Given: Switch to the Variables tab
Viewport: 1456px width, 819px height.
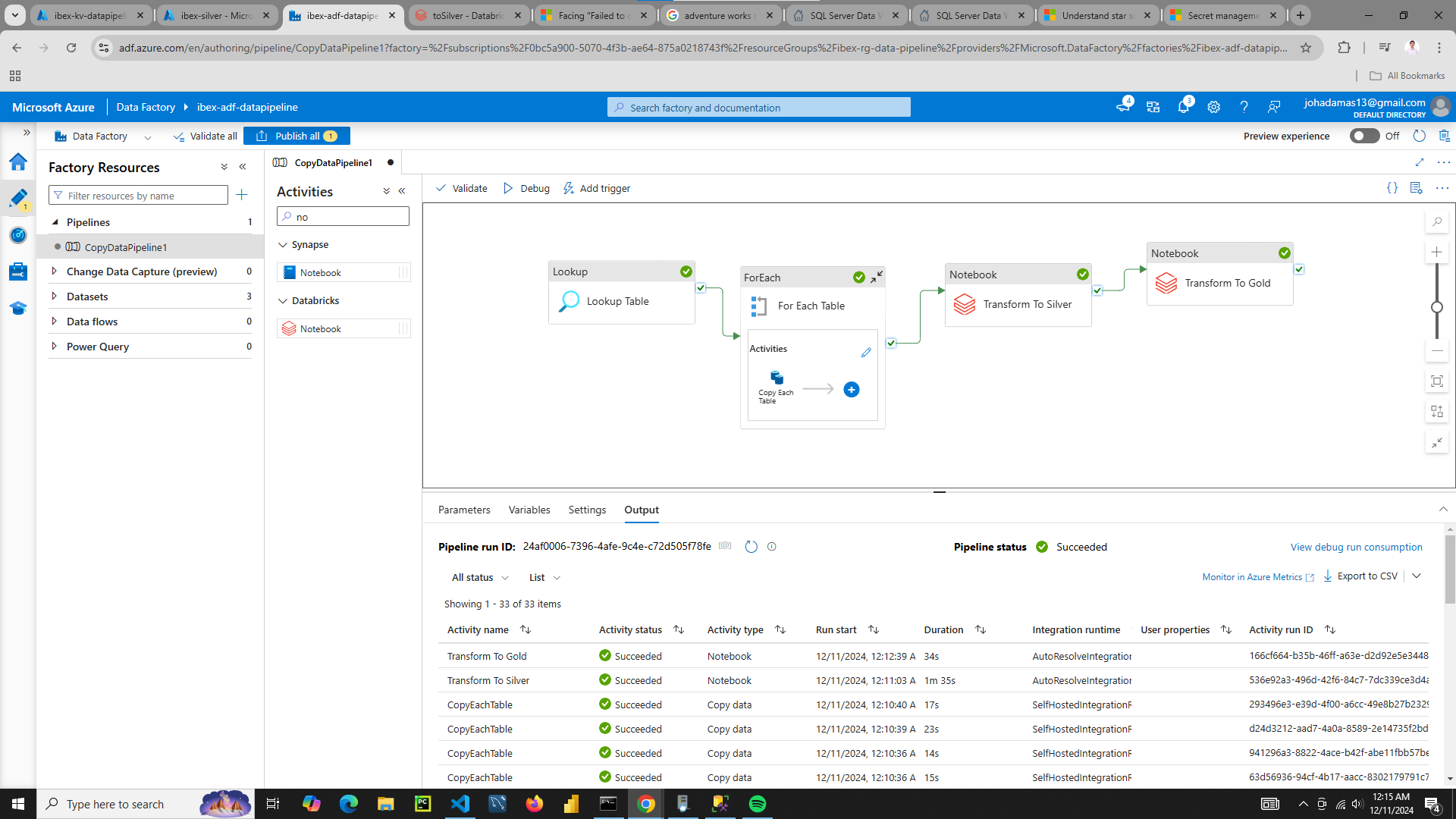Looking at the screenshot, I should (529, 510).
